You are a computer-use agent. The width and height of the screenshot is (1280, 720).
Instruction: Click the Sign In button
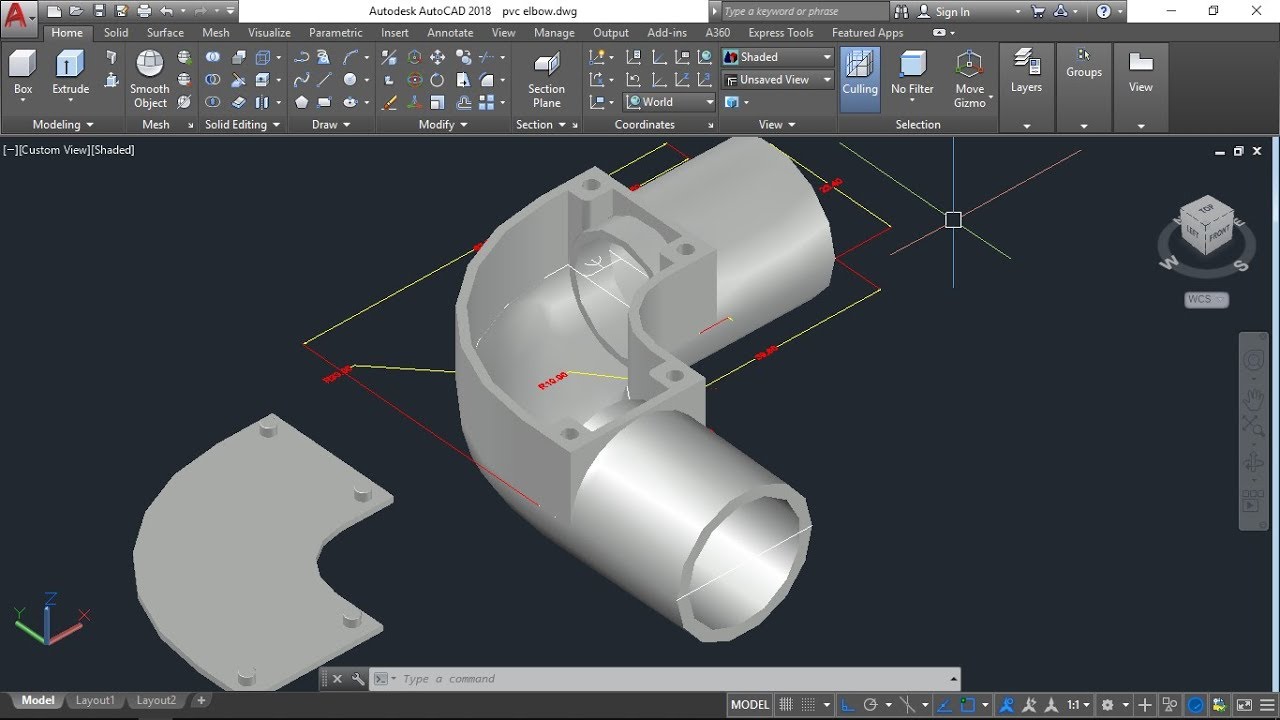(x=952, y=12)
